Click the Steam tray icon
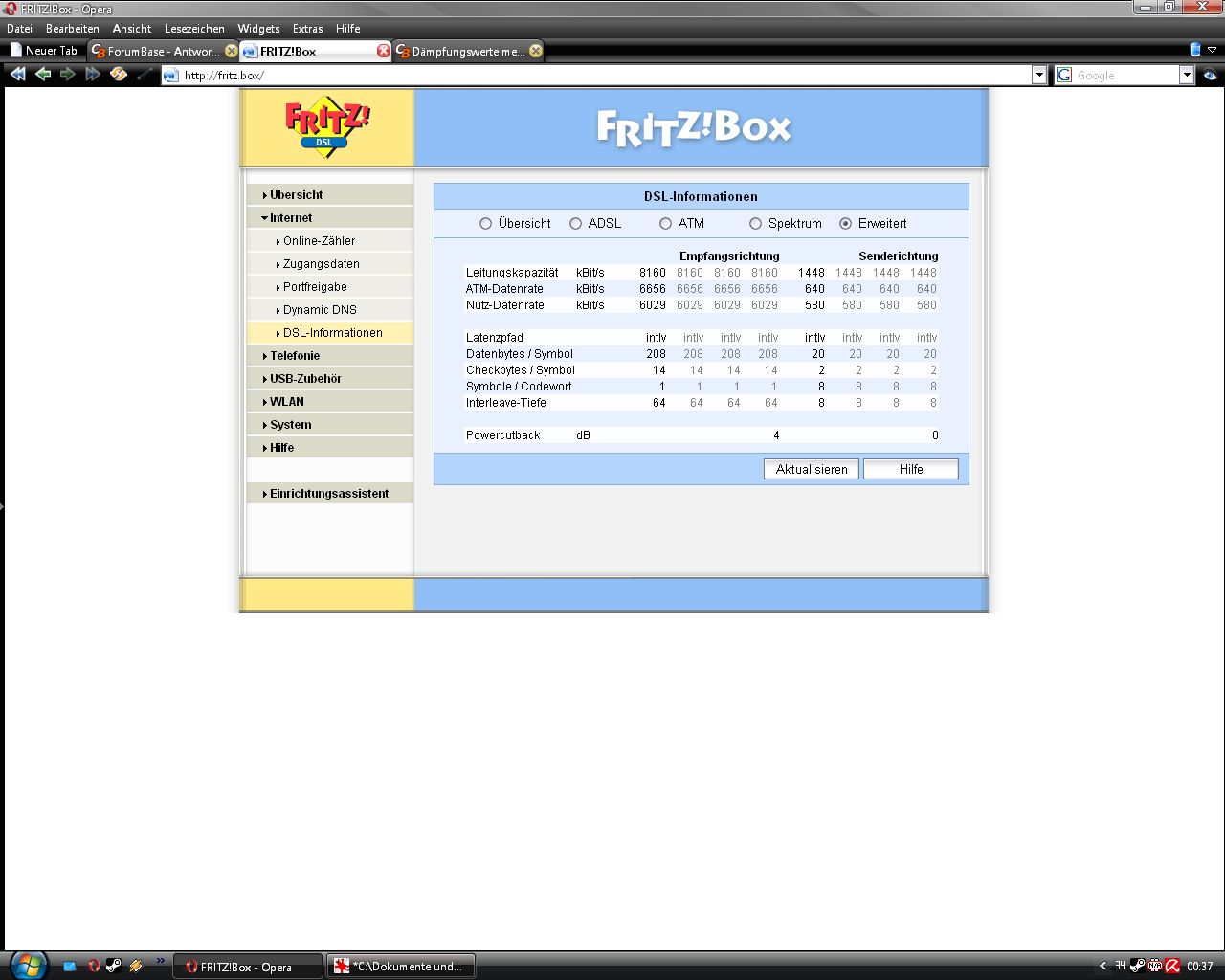This screenshot has width=1225, height=980. (x=1137, y=966)
